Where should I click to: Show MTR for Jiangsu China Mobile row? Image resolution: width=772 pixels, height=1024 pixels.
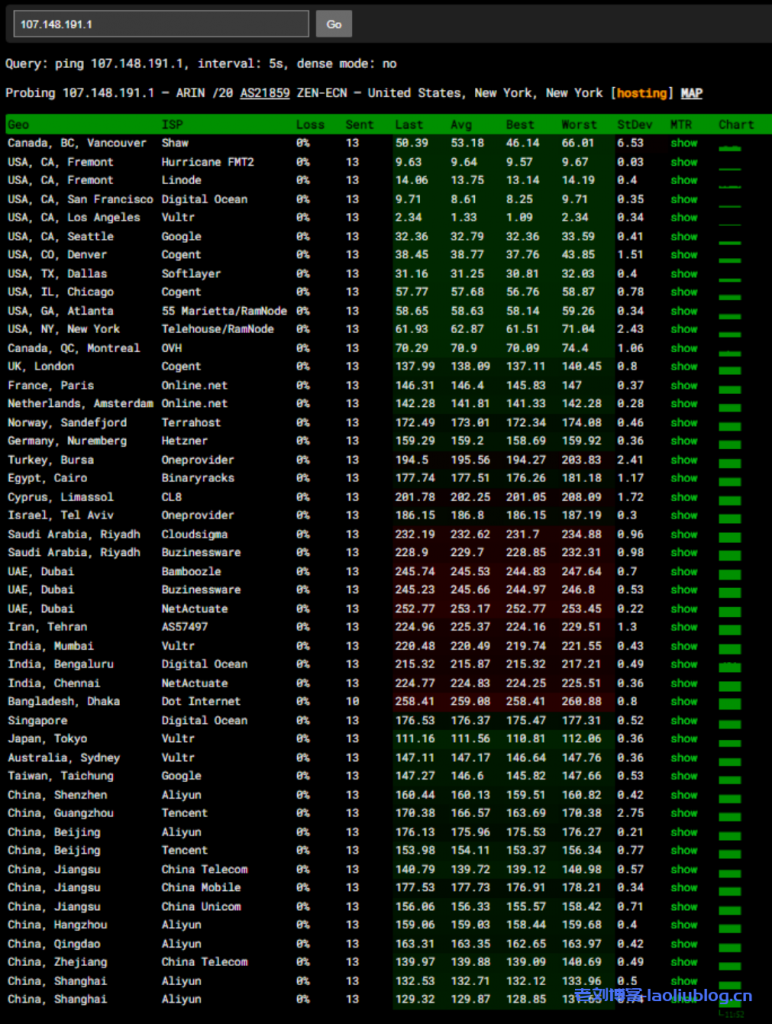(684, 887)
